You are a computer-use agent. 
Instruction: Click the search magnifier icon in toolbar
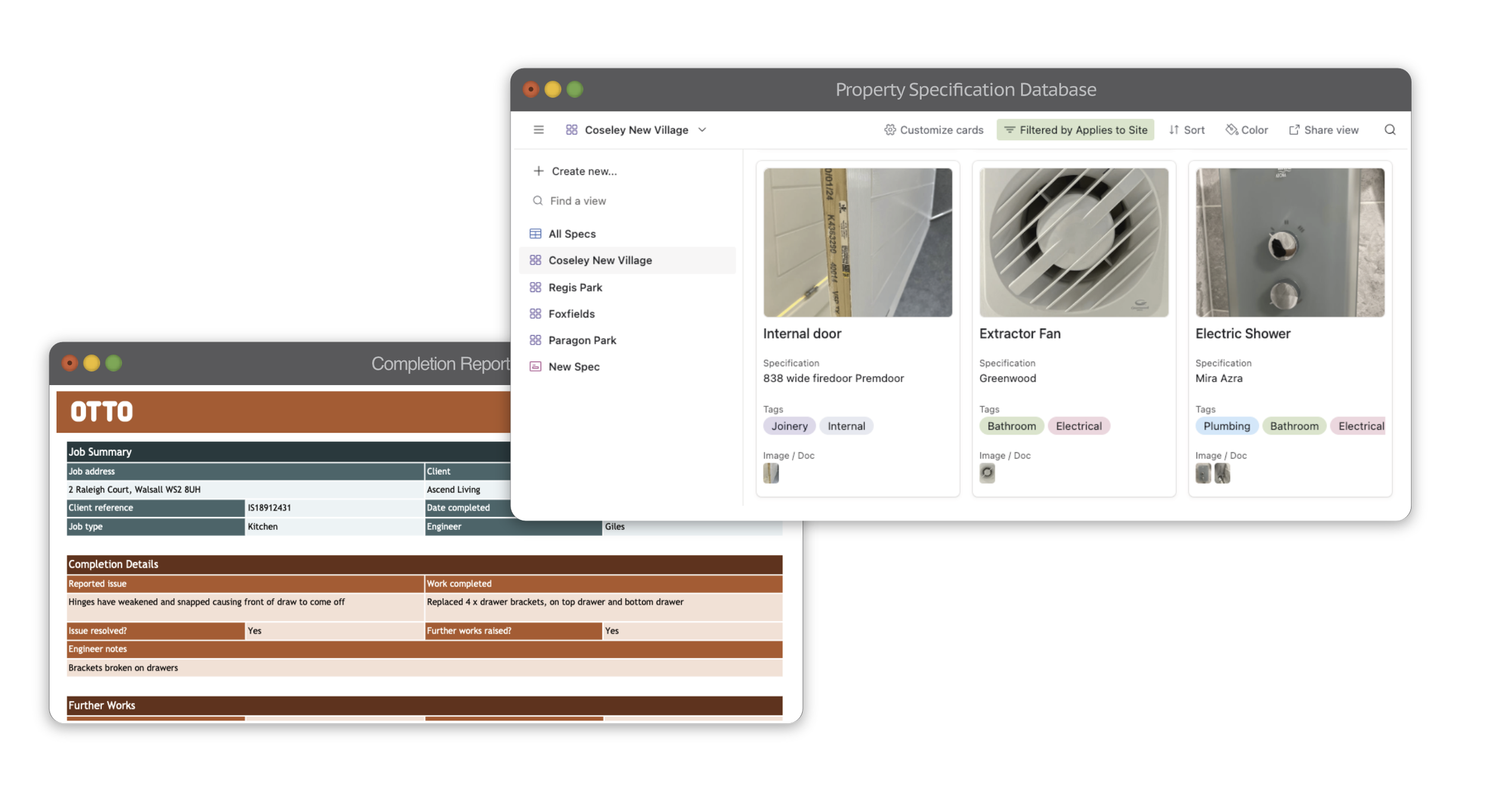click(1390, 130)
